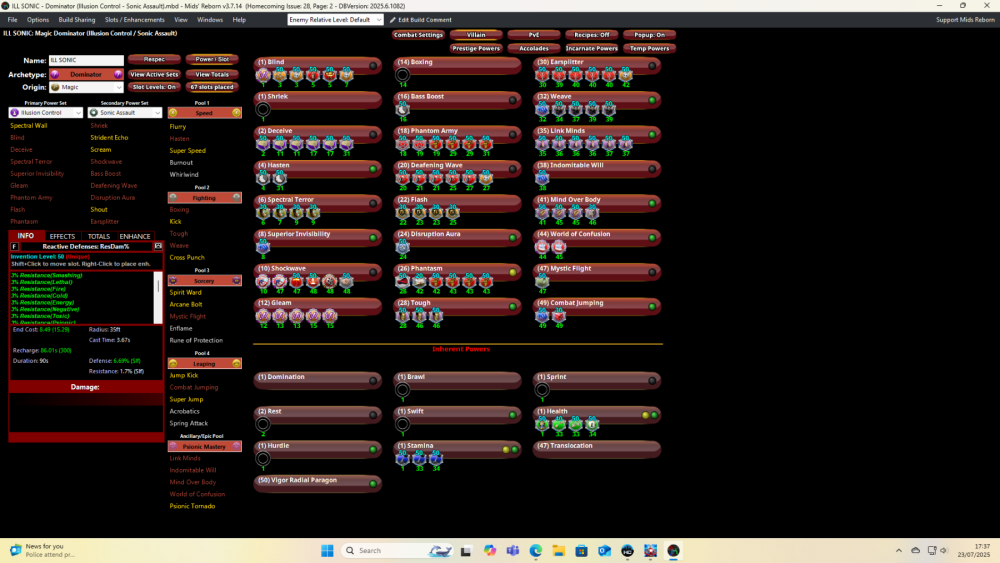Open the Primary Power Set dropdown
Image resolution: width=1000 pixels, height=563 pixels.
click(45, 113)
